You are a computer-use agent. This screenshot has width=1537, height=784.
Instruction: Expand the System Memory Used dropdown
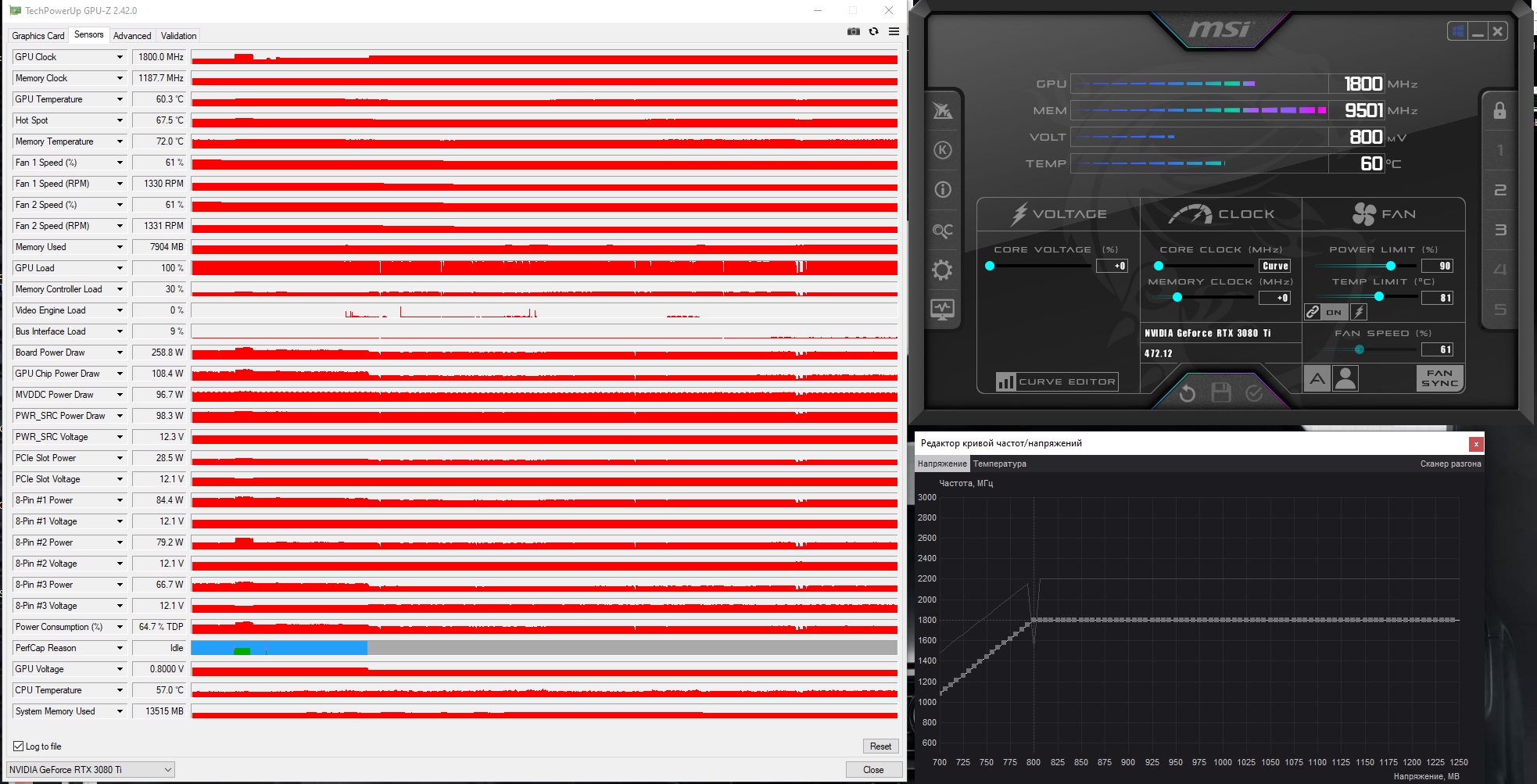(x=120, y=711)
